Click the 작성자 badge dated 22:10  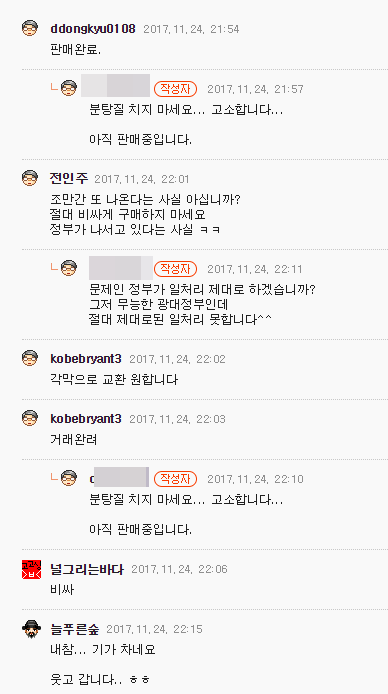click(175, 479)
